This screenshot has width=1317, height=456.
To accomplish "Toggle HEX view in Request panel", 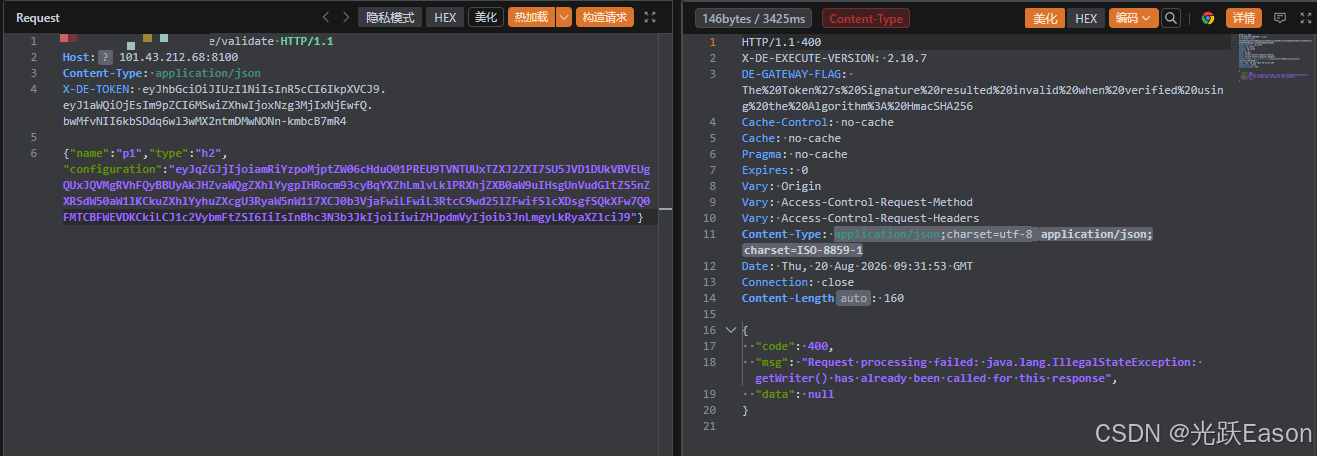I will 445,18.
